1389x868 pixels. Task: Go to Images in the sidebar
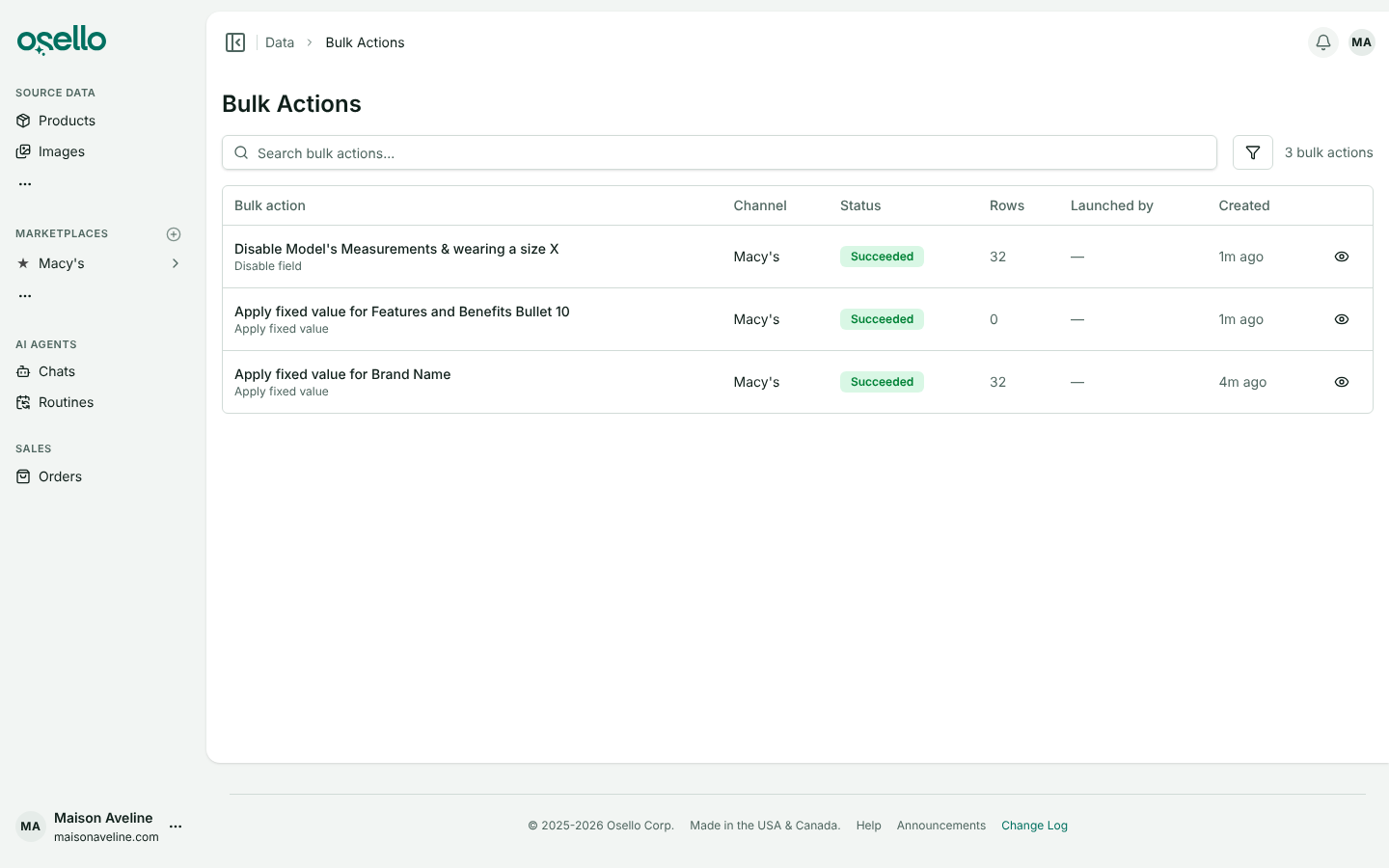[62, 151]
